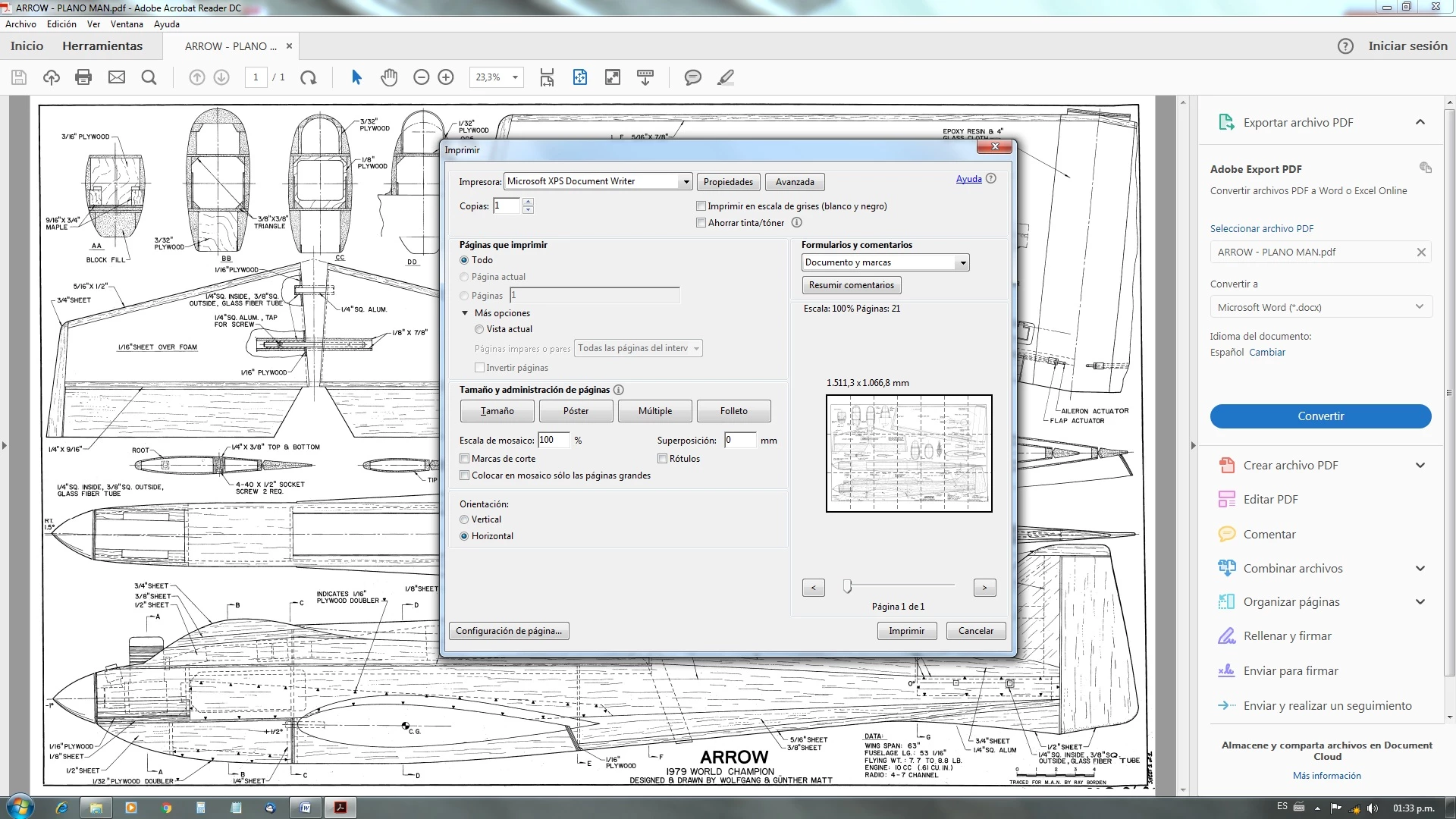Click the page preview slider handle
Viewport: 1456px width, 819px height.
tap(847, 586)
